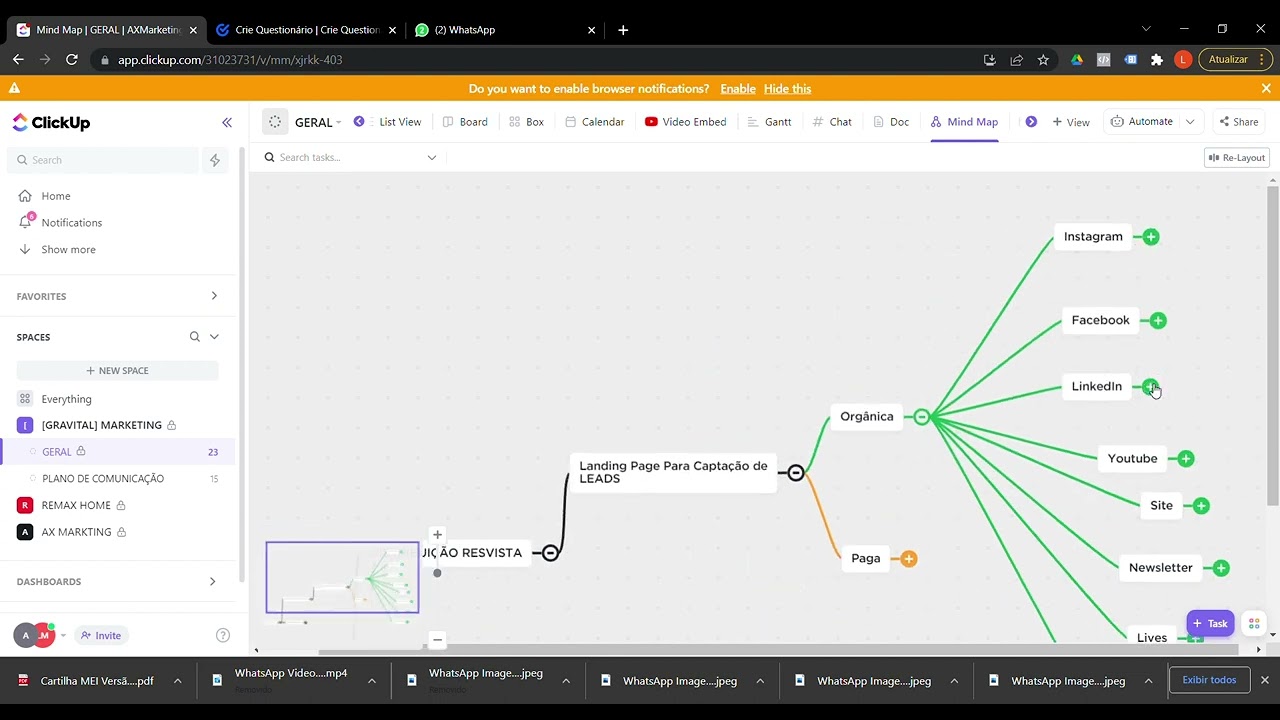Click the New Space button

point(118,371)
